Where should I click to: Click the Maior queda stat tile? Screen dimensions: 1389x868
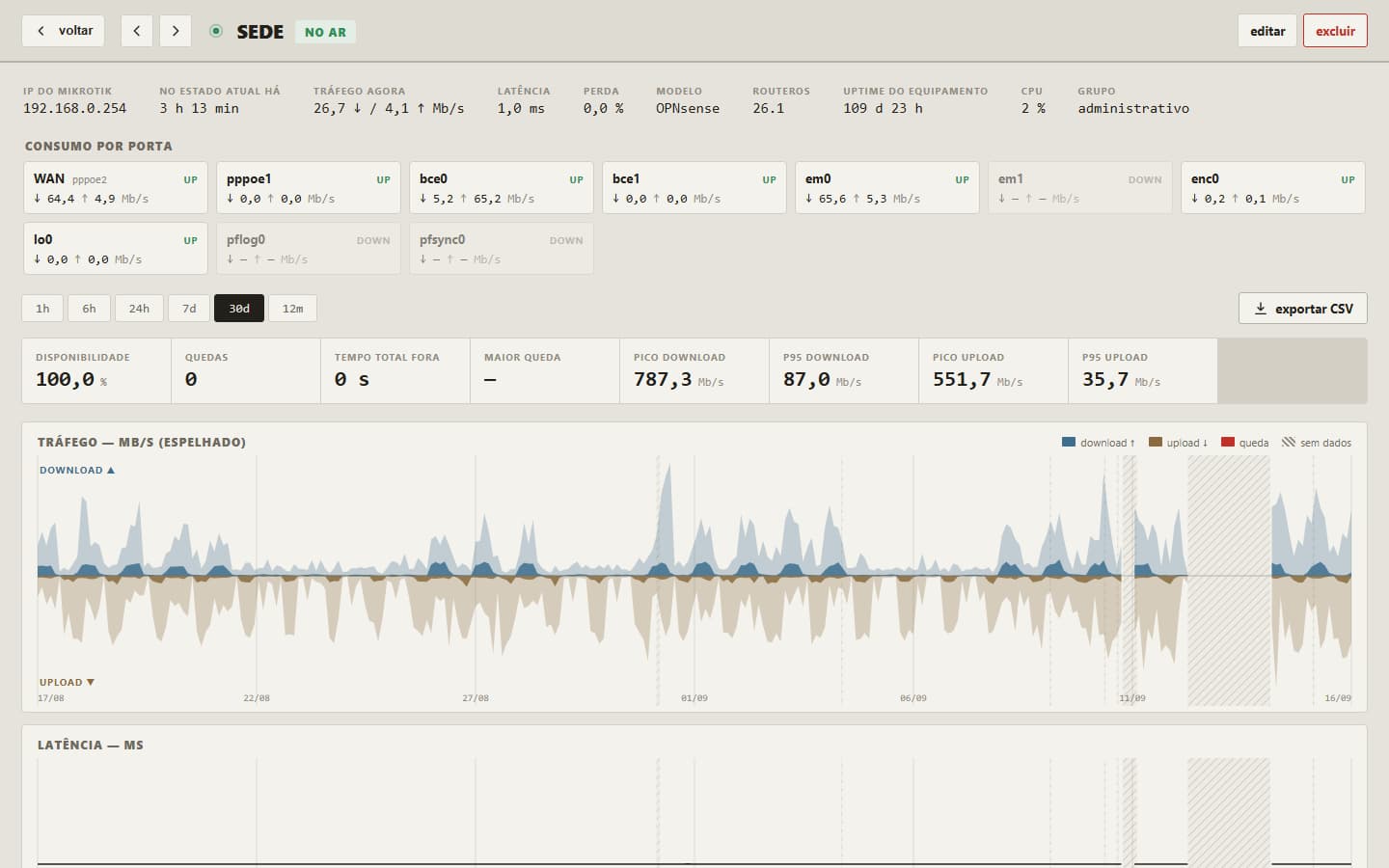[545, 370]
